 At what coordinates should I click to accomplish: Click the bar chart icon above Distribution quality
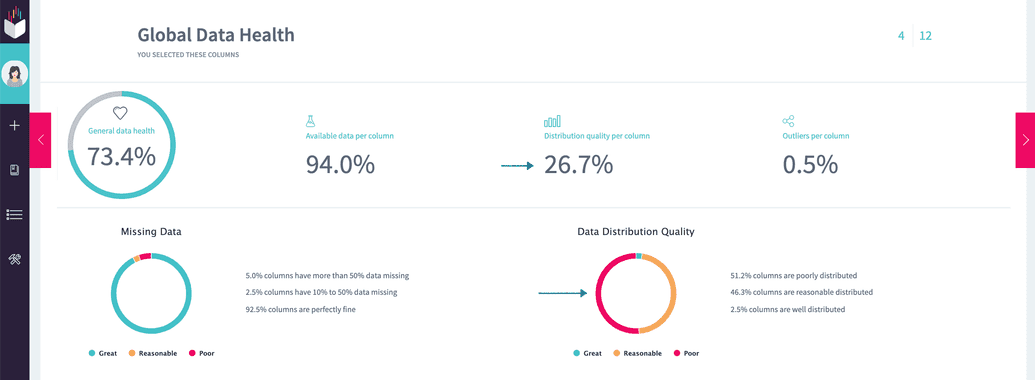tap(552, 121)
